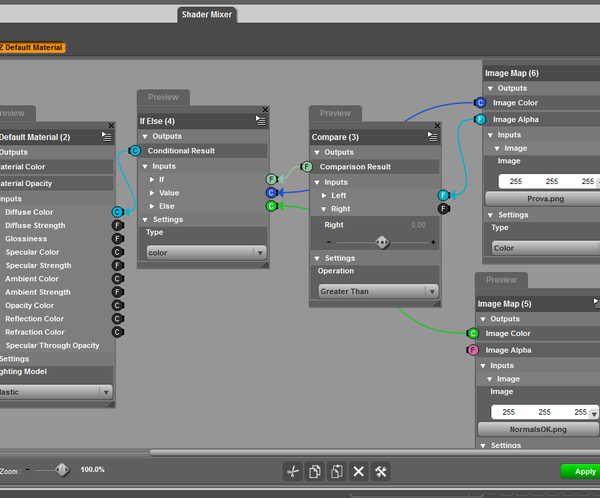Viewport: 600px width, 498px height.
Task: Select the Default Material orange tab
Action: (33, 47)
